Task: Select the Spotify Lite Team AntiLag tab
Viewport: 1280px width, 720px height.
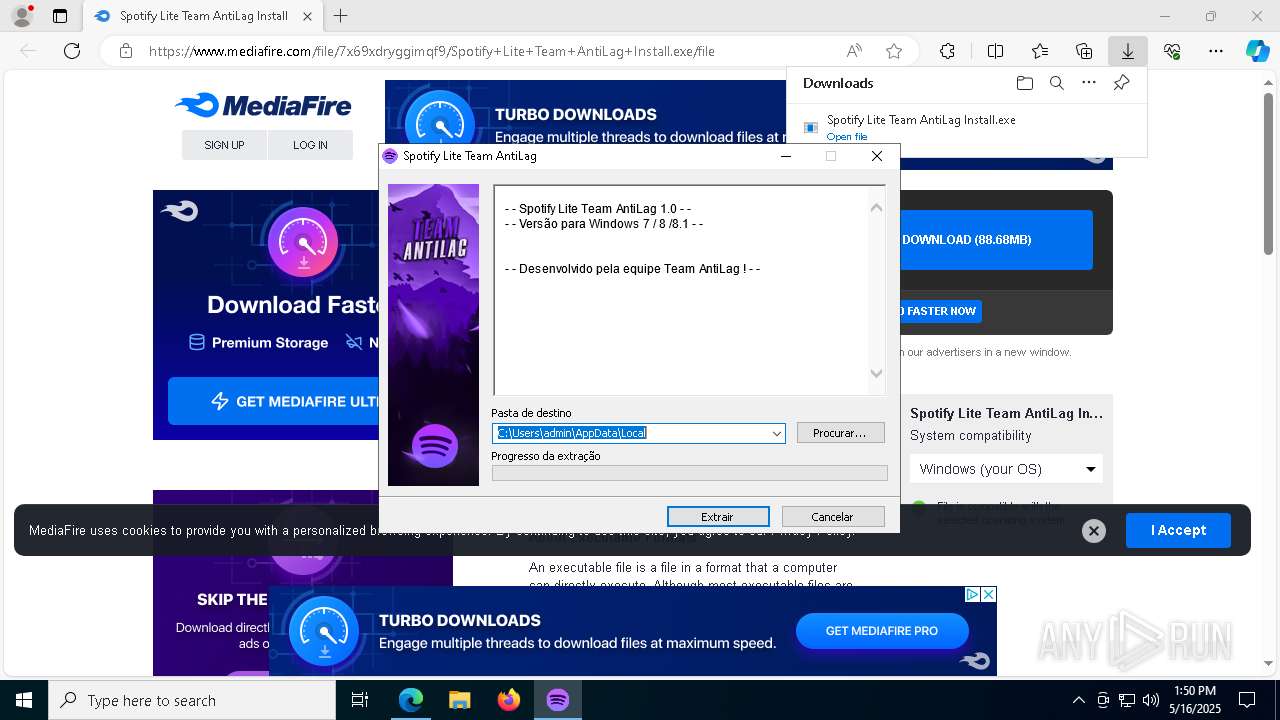Action: 201,16
